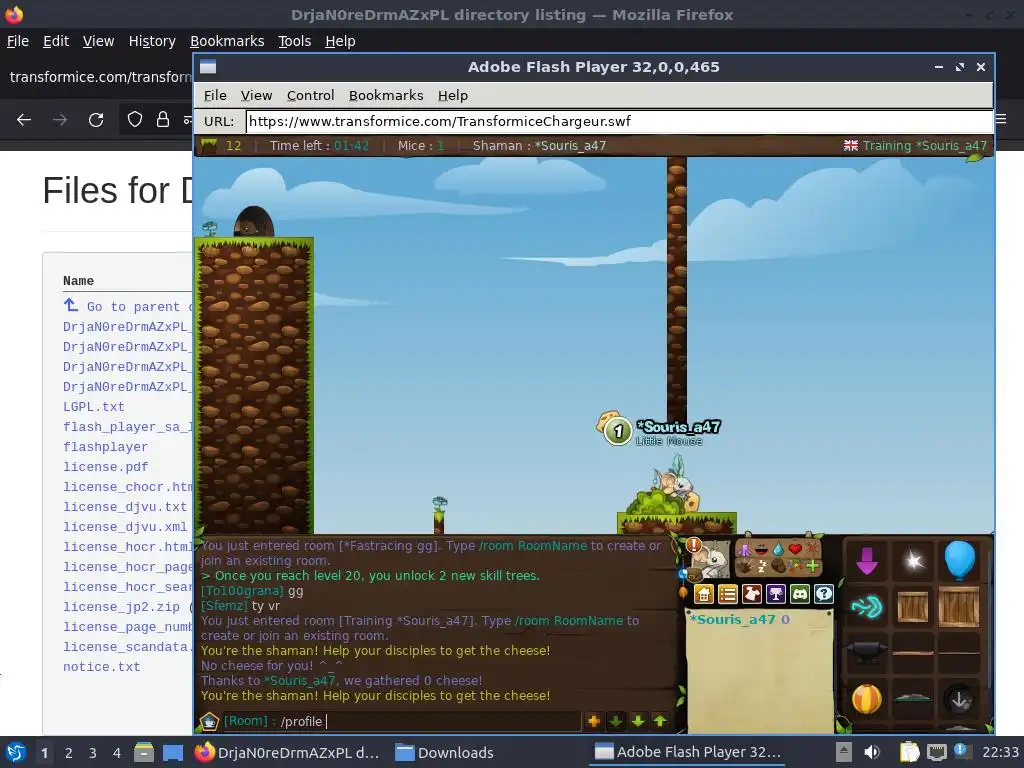
Task: Click the Flash Player URL field
Action: tap(619, 121)
